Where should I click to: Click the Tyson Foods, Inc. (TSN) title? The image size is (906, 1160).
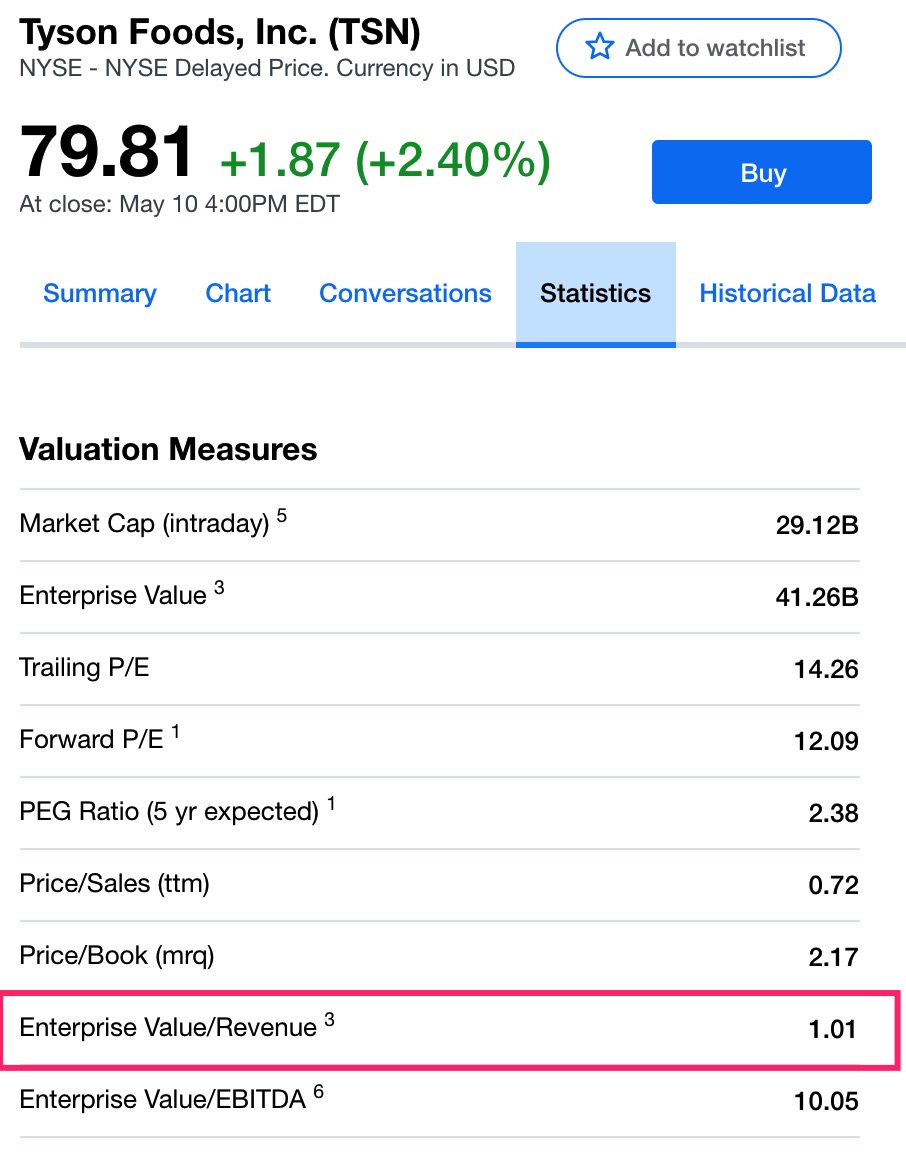coord(220,33)
